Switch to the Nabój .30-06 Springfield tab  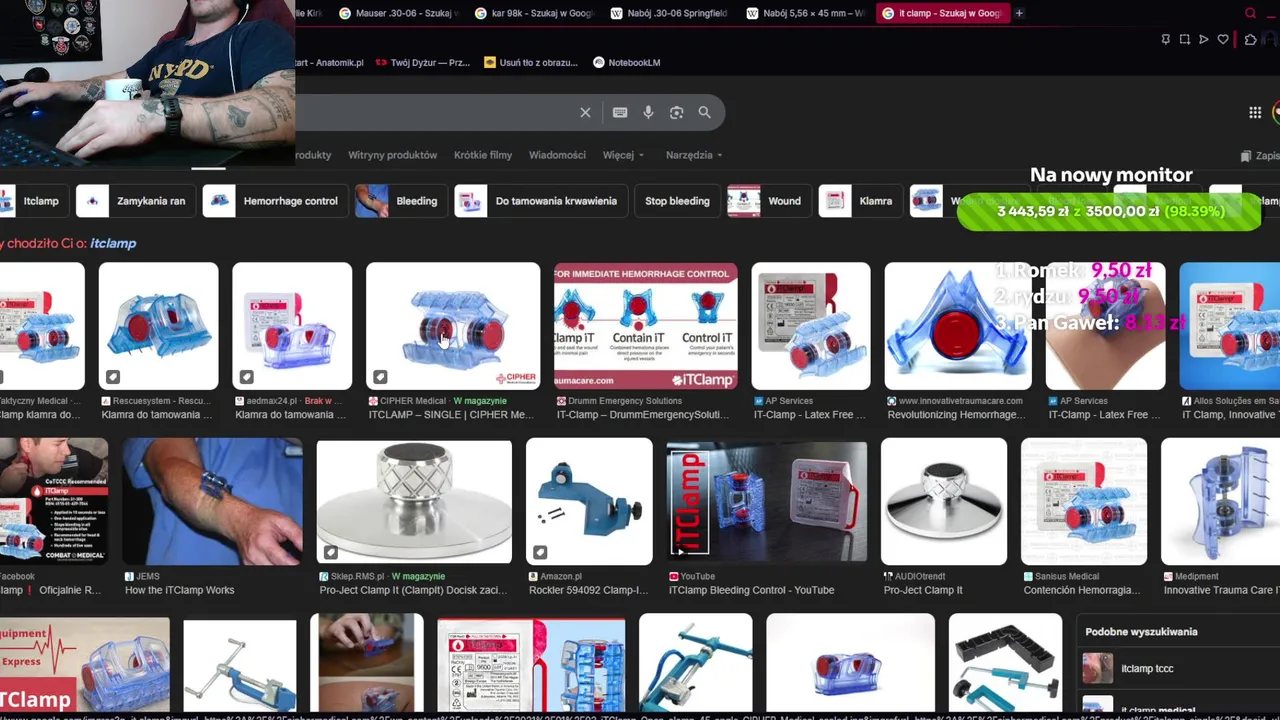coord(670,13)
